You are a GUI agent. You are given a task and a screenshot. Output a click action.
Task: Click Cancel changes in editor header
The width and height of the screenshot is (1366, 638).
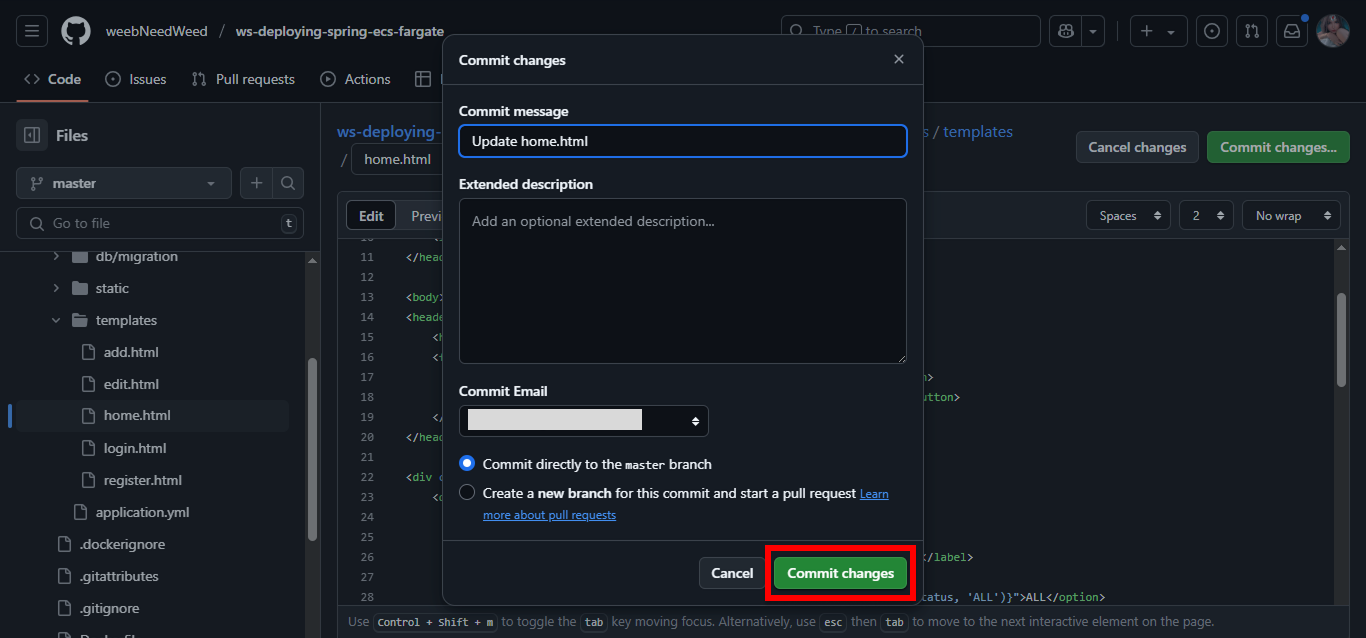(1137, 147)
